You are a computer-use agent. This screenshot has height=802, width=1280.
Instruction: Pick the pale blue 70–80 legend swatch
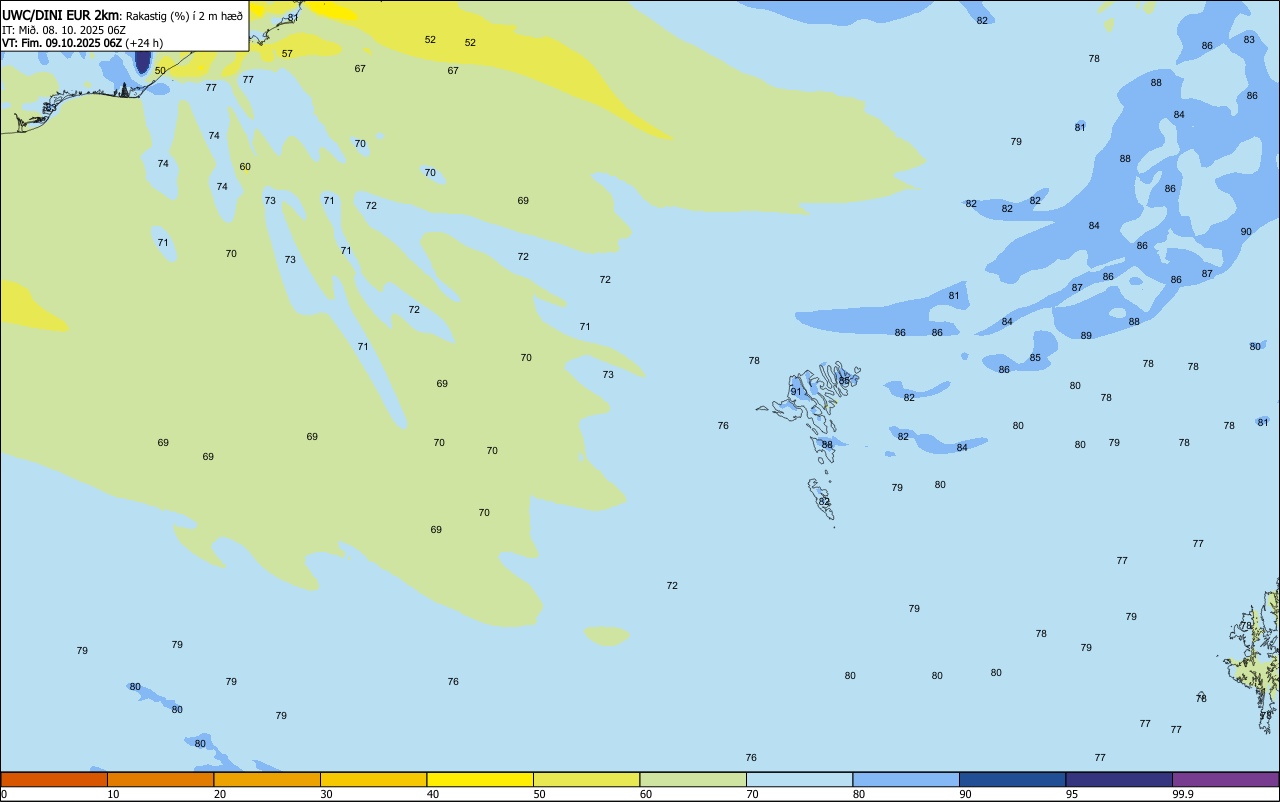point(799,779)
